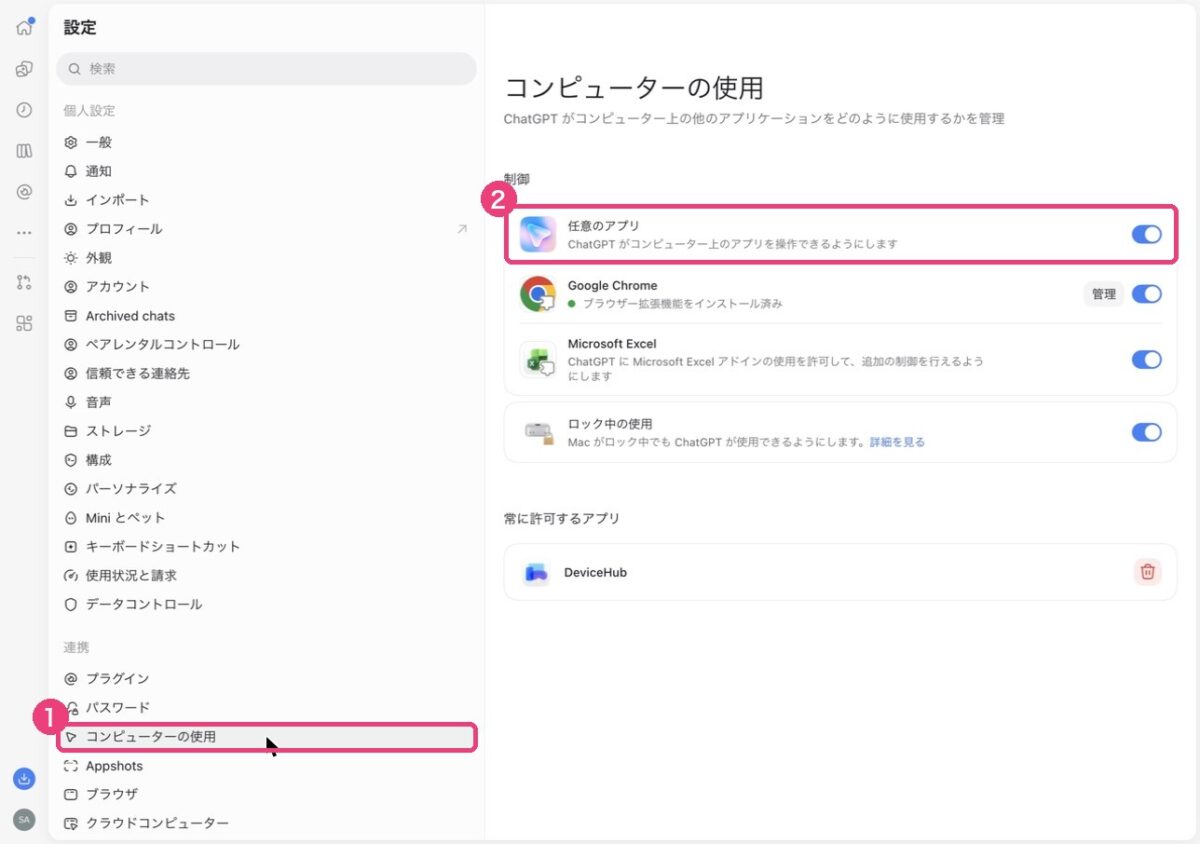
Task: Open ペアレンタルコントロール settings
Action: click(x=266, y=344)
